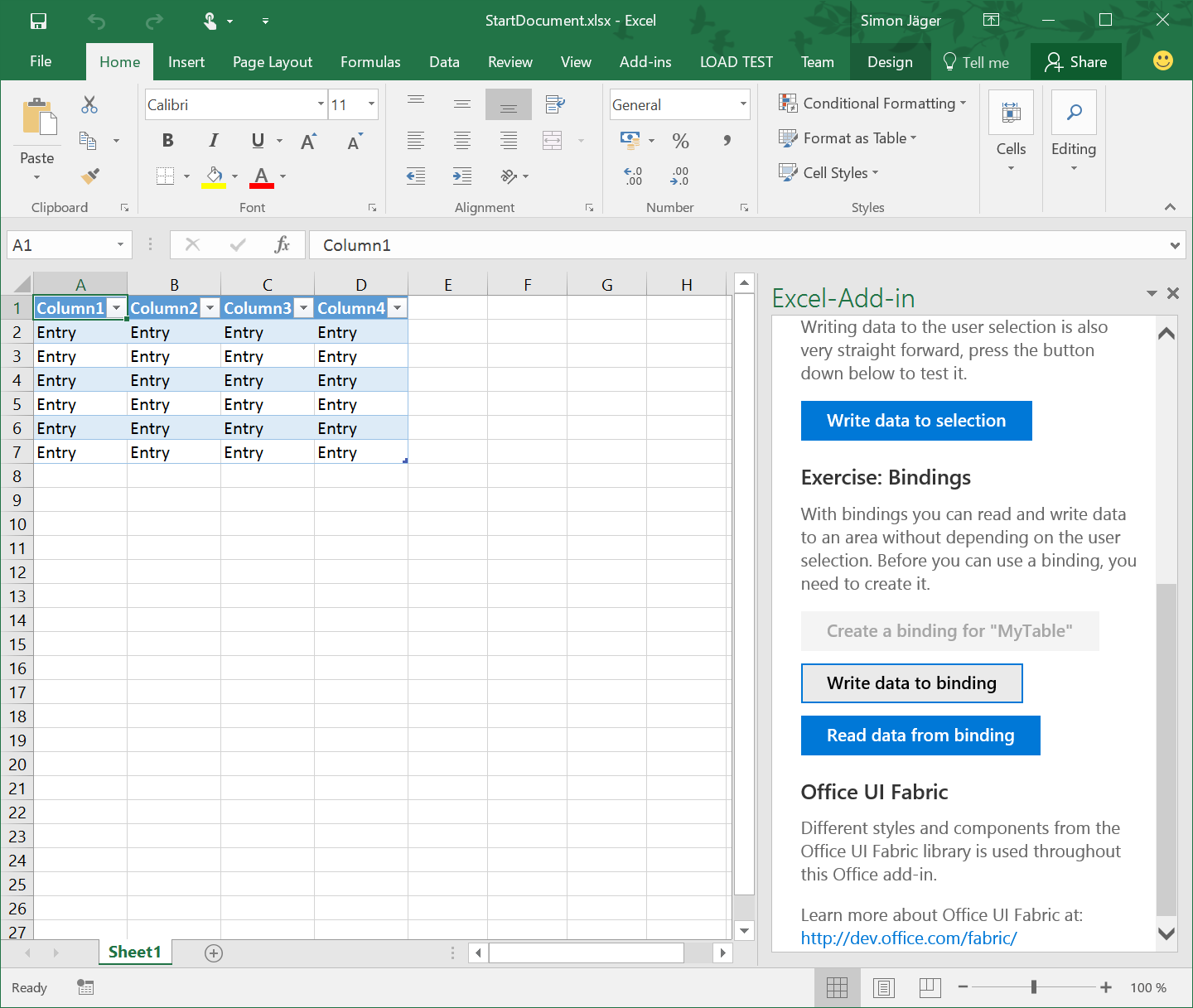The width and height of the screenshot is (1193, 1008).
Task: Open the Name Box dropdown
Action: [x=120, y=245]
